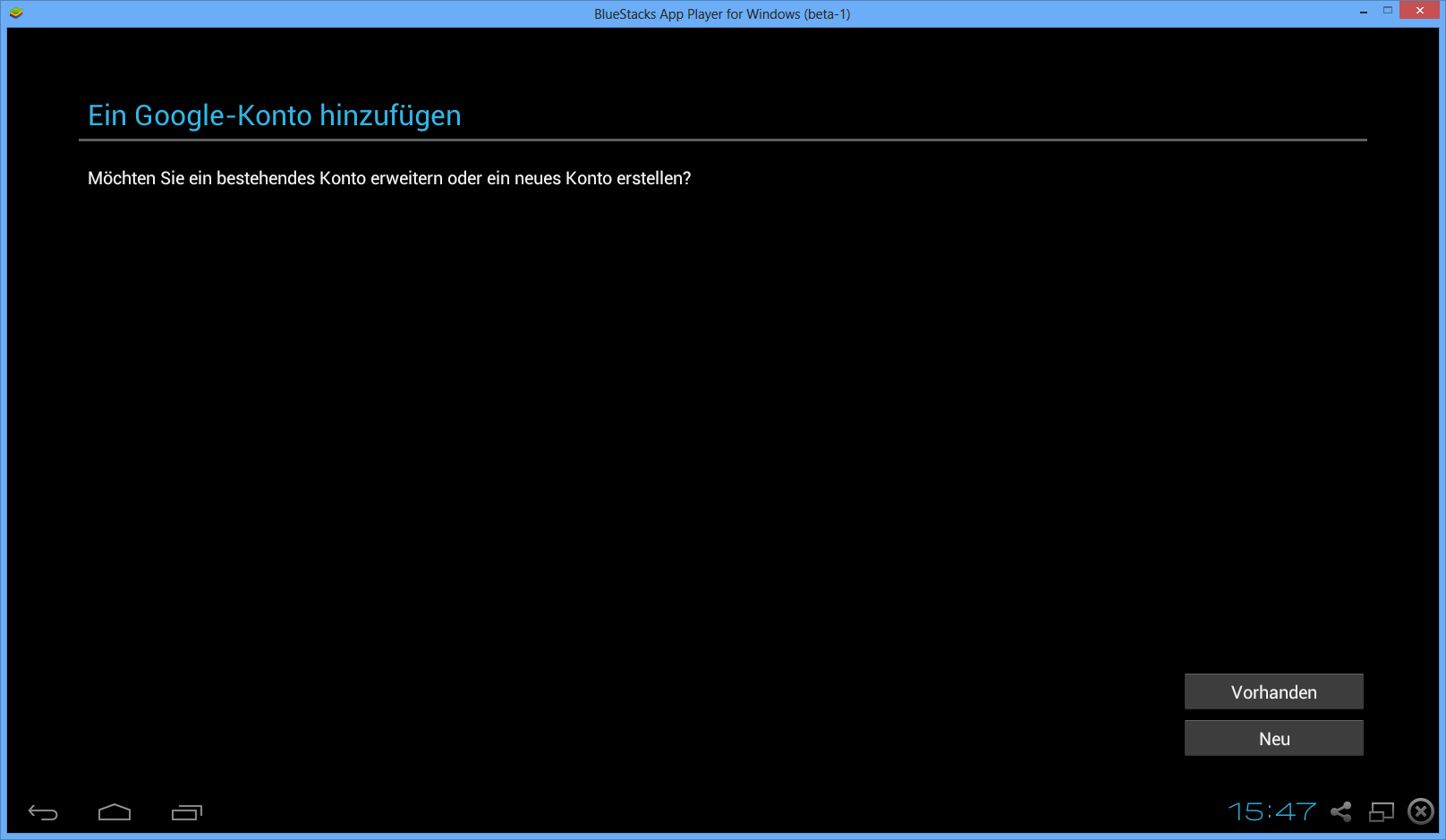Viewport: 1446px width, 840px height.
Task: Close the BlueStacks App Player window
Action: tap(1420, 10)
